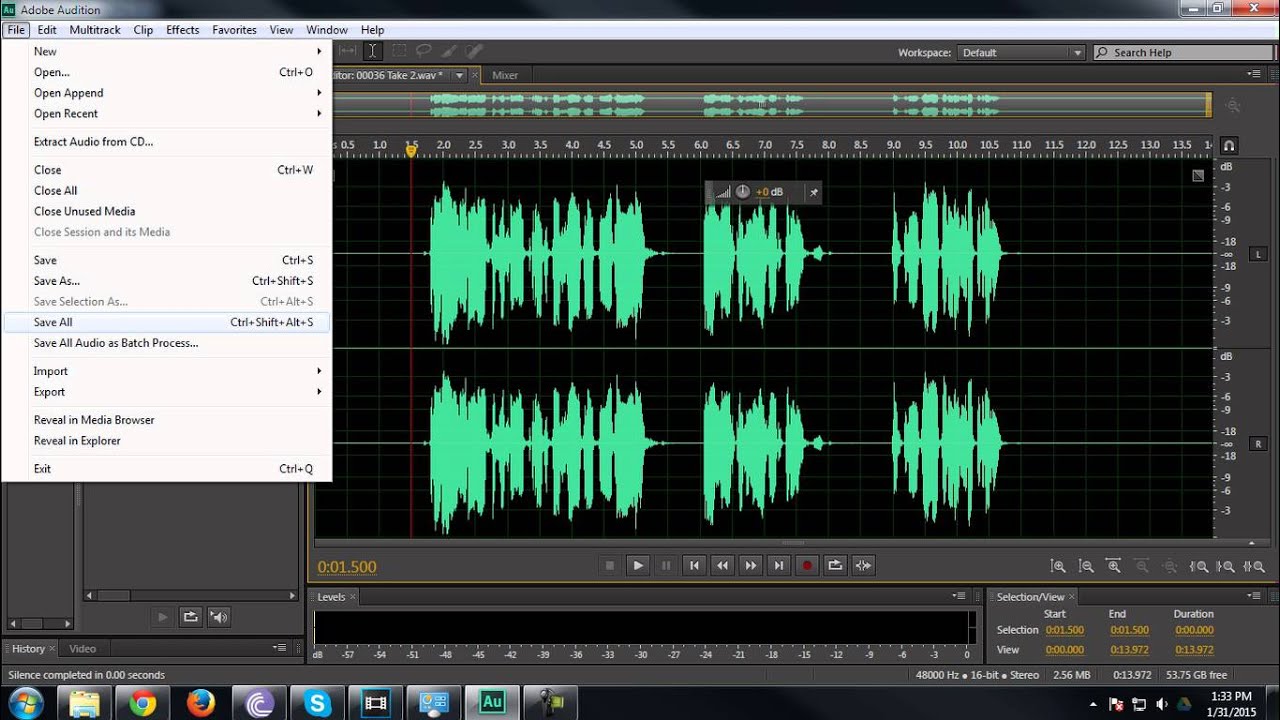Select the Marquee Selection tool
Screen dimensions: 1280x720
click(399, 51)
